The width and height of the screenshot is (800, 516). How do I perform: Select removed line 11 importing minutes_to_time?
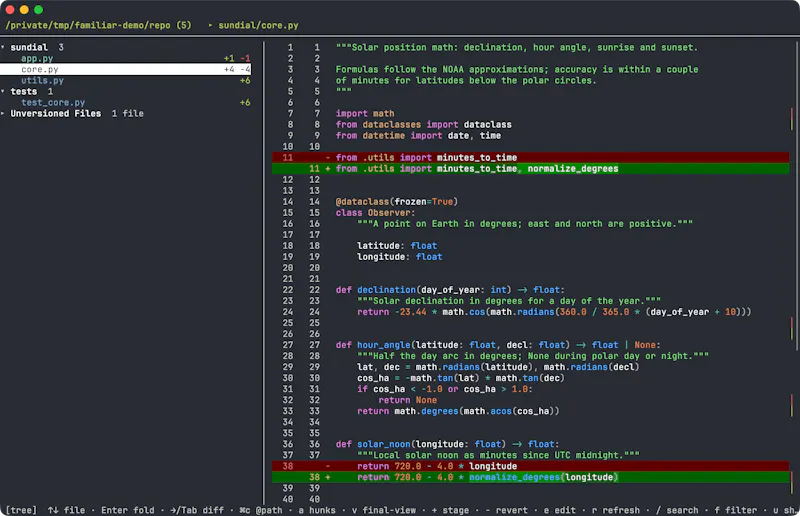[531, 157]
